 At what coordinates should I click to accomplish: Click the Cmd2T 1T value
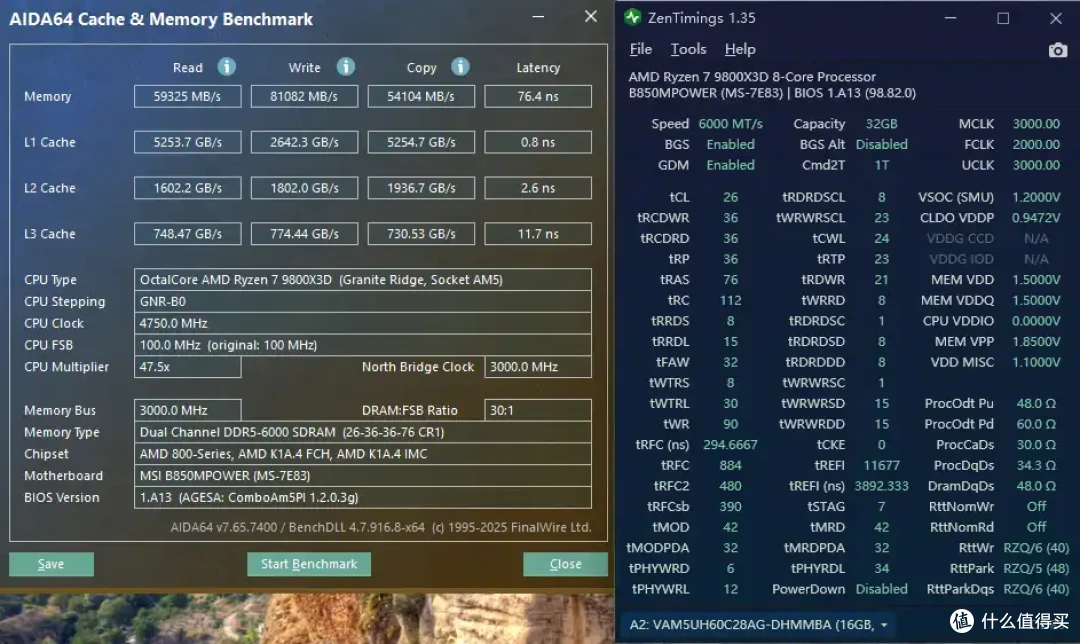pyautogui.click(x=882, y=165)
